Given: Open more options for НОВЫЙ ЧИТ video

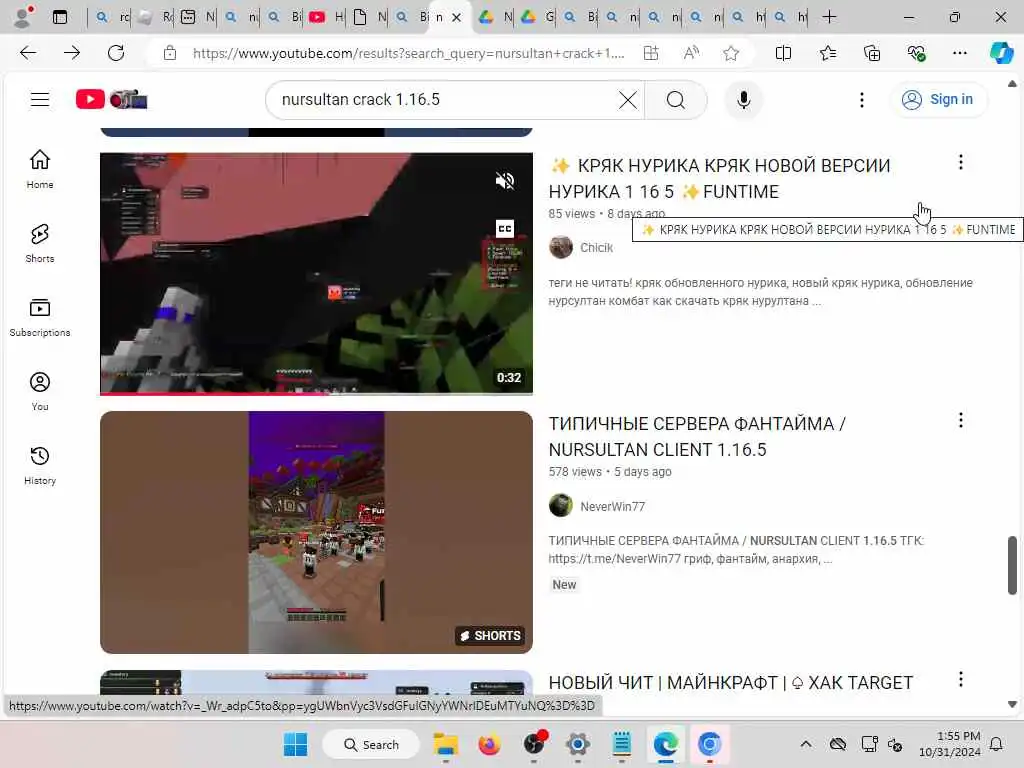Looking at the screenshot, I should click(960, 679).
